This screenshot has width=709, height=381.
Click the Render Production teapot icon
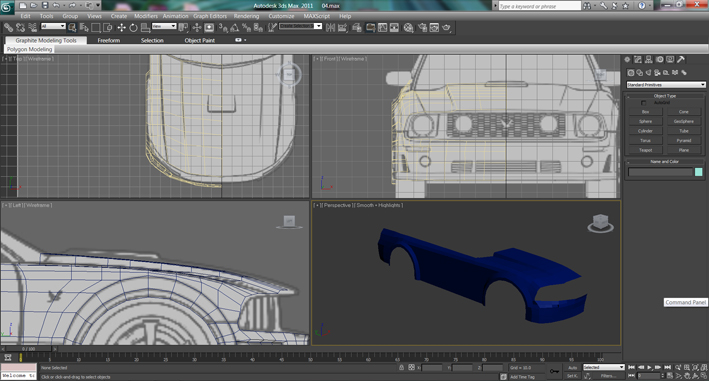(447, 28)
